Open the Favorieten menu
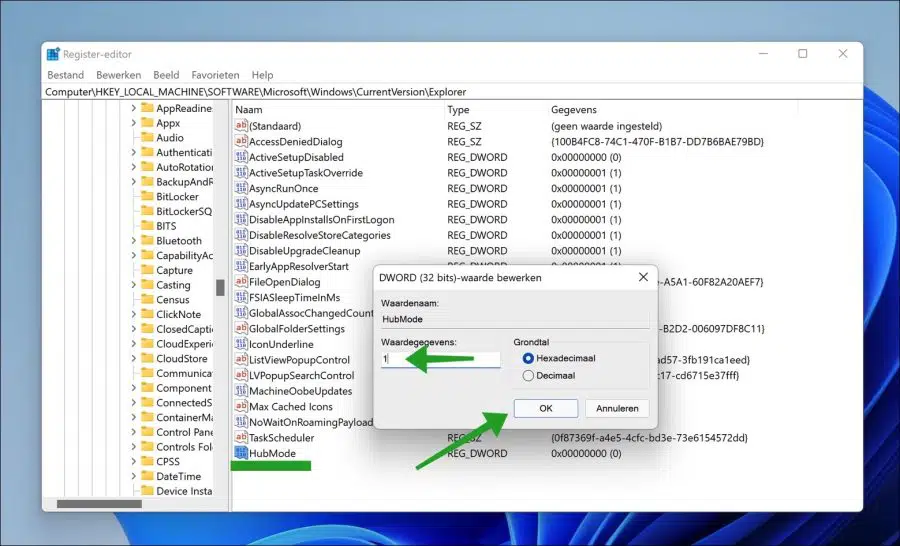 [x=215, y=75]
